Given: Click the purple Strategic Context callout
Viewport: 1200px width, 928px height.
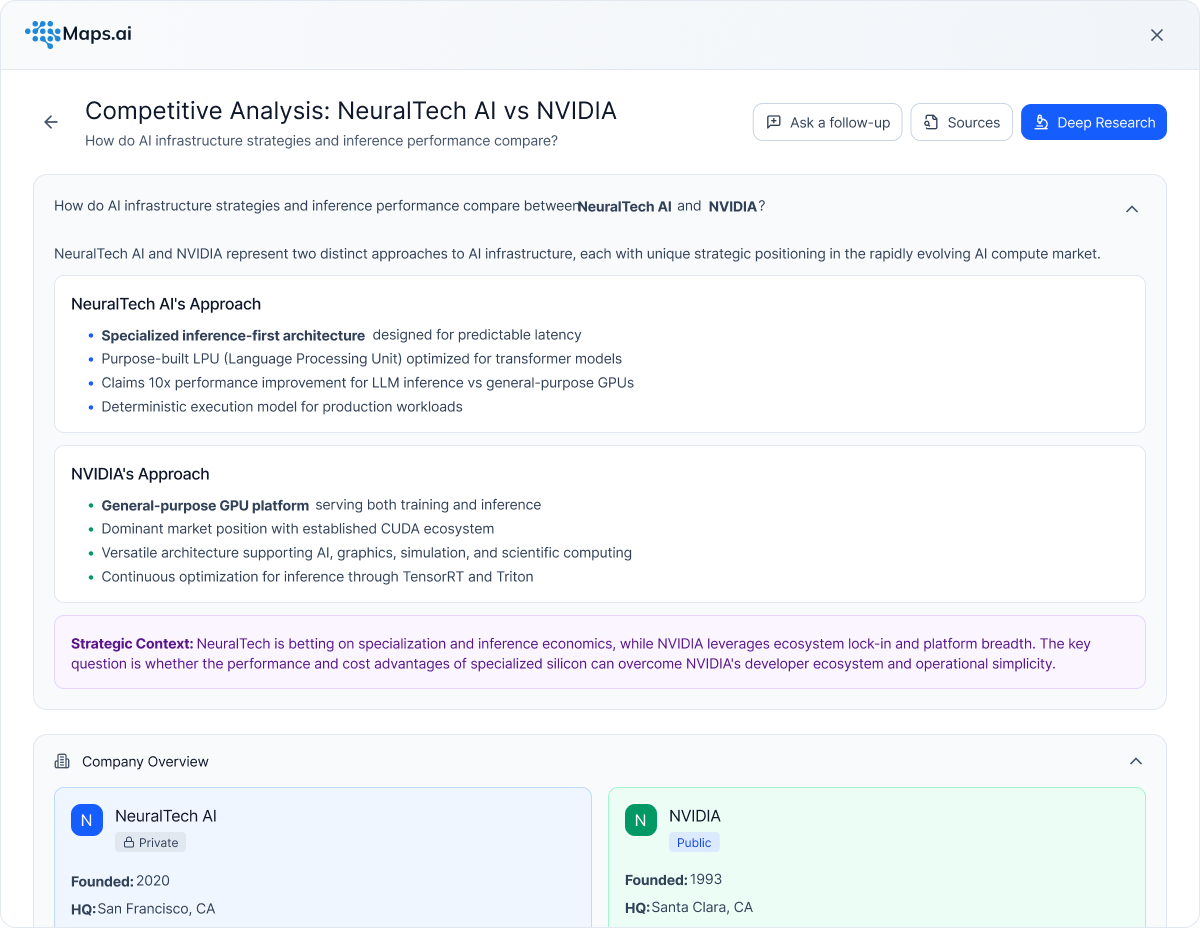Looking at the screenshot, I should (x=599, y=653).
